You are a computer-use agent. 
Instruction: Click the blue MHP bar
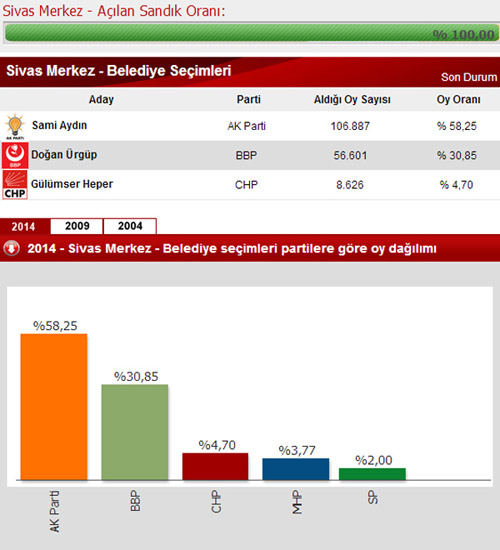coord(296,469)
